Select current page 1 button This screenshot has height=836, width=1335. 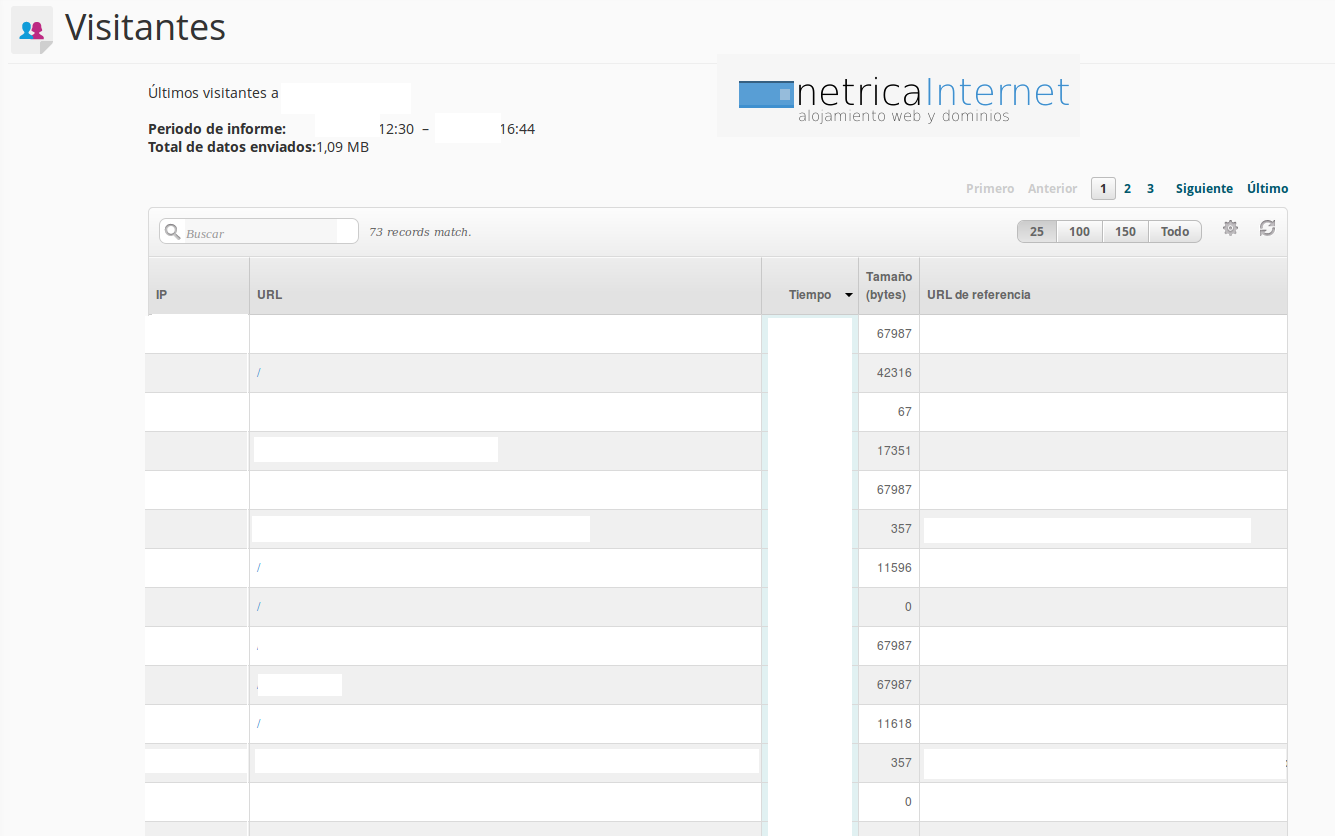click(1103, 189)
